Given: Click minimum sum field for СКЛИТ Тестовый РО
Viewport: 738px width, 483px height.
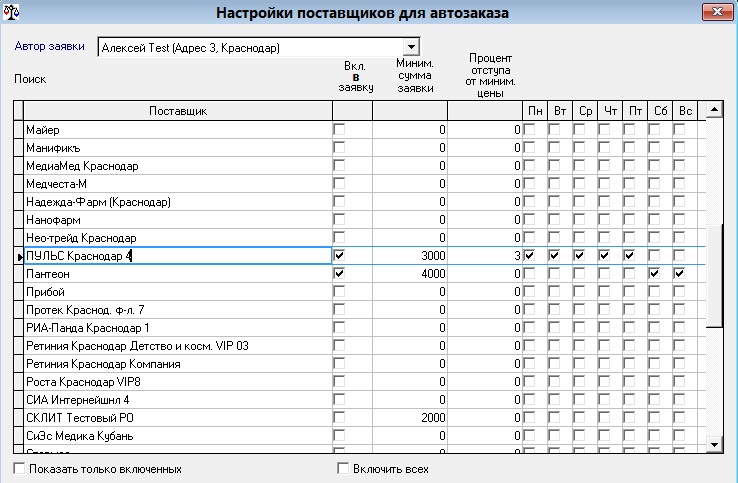Looking at the screenshot, I should (x=410, y=418).
